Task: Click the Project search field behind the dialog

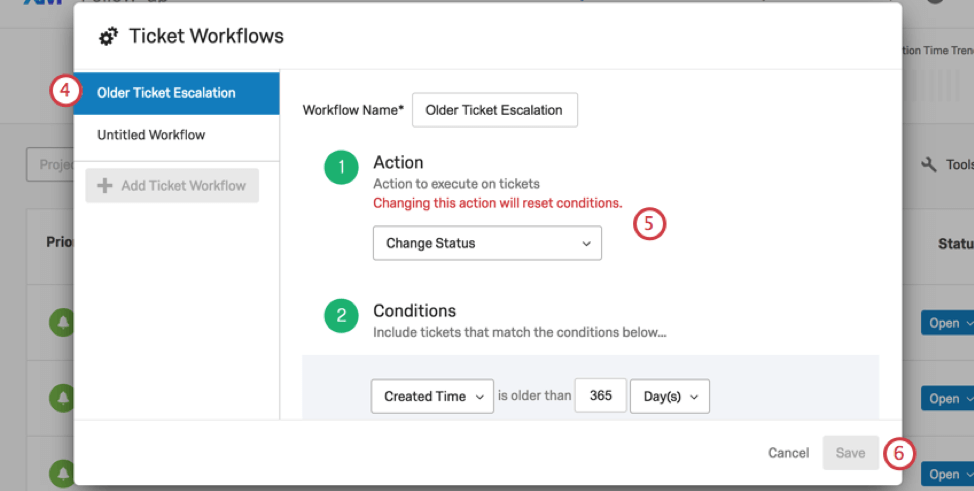Action: [50, 165]
